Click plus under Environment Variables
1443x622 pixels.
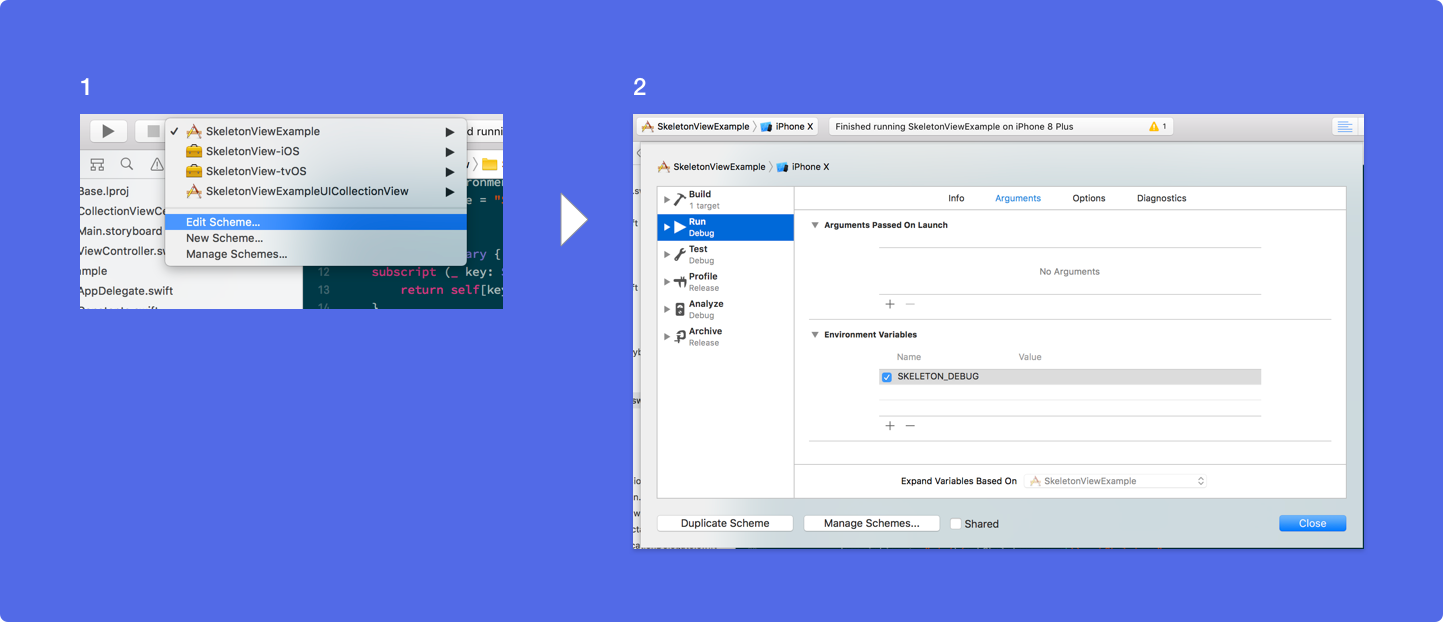890,426
